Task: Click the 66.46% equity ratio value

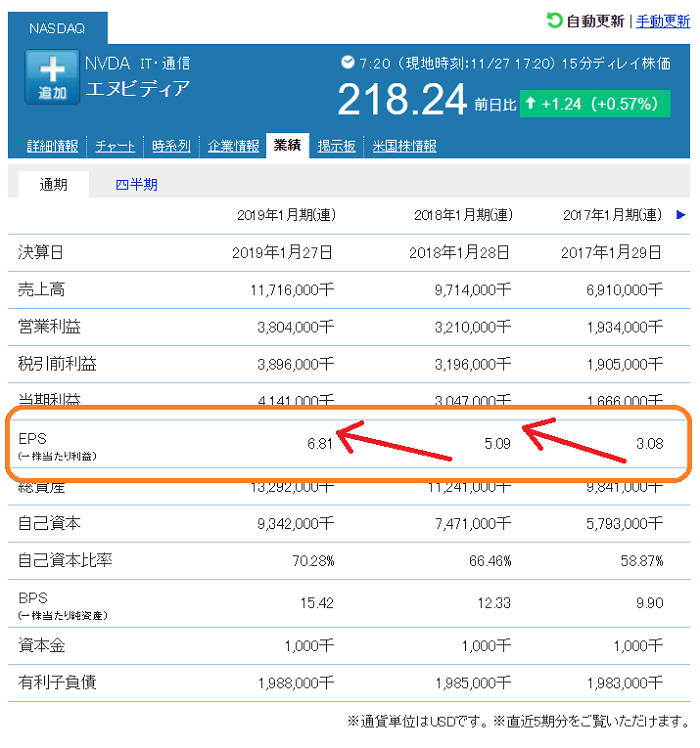Action: tap(490, 561)
